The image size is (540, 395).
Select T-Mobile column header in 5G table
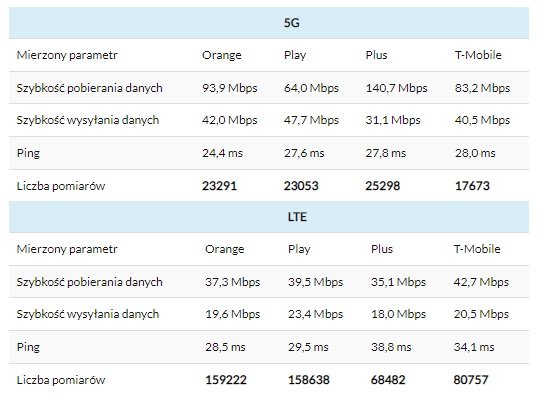pos(478,55)
